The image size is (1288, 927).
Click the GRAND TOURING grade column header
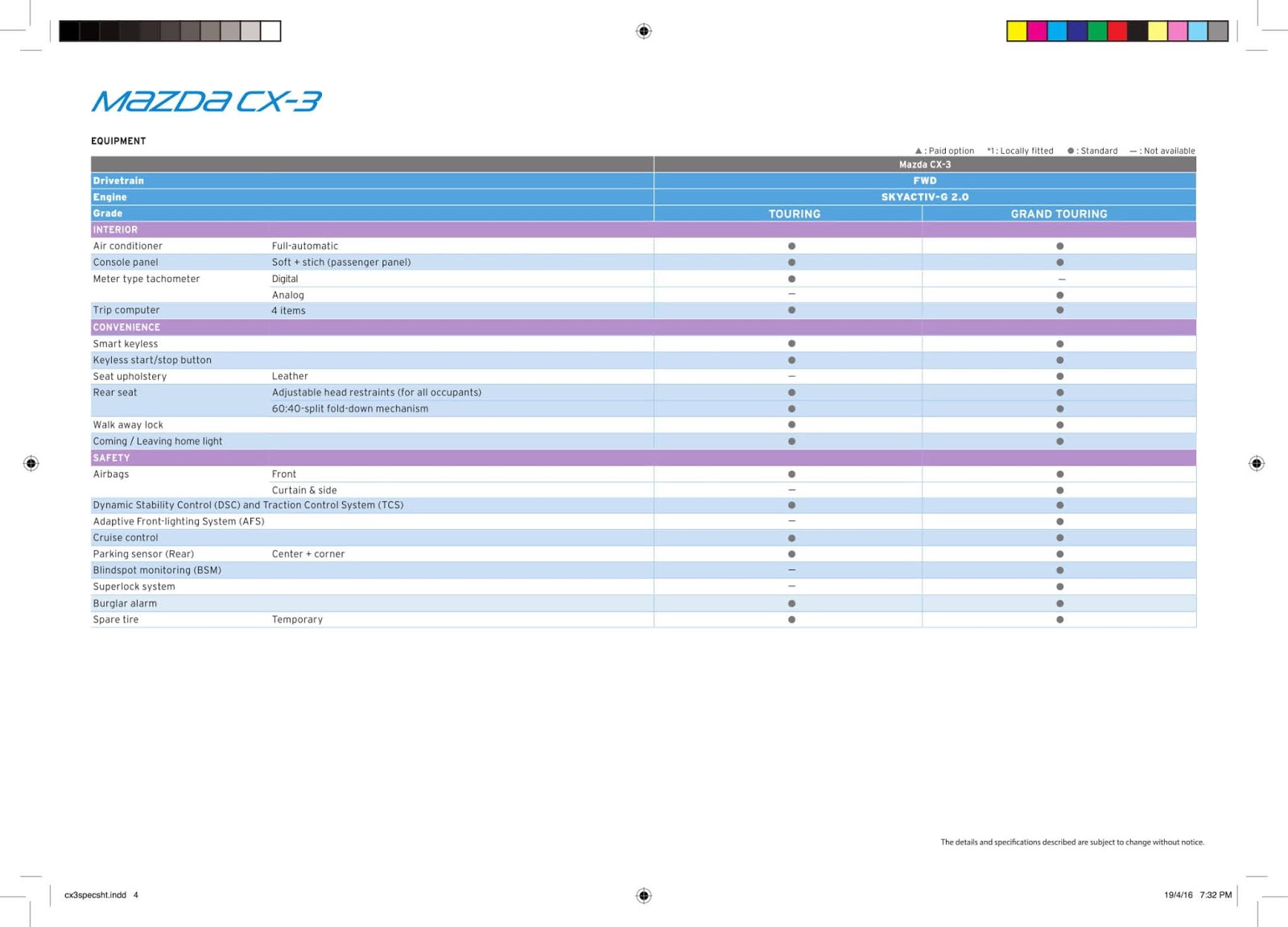pos(1059,214)
